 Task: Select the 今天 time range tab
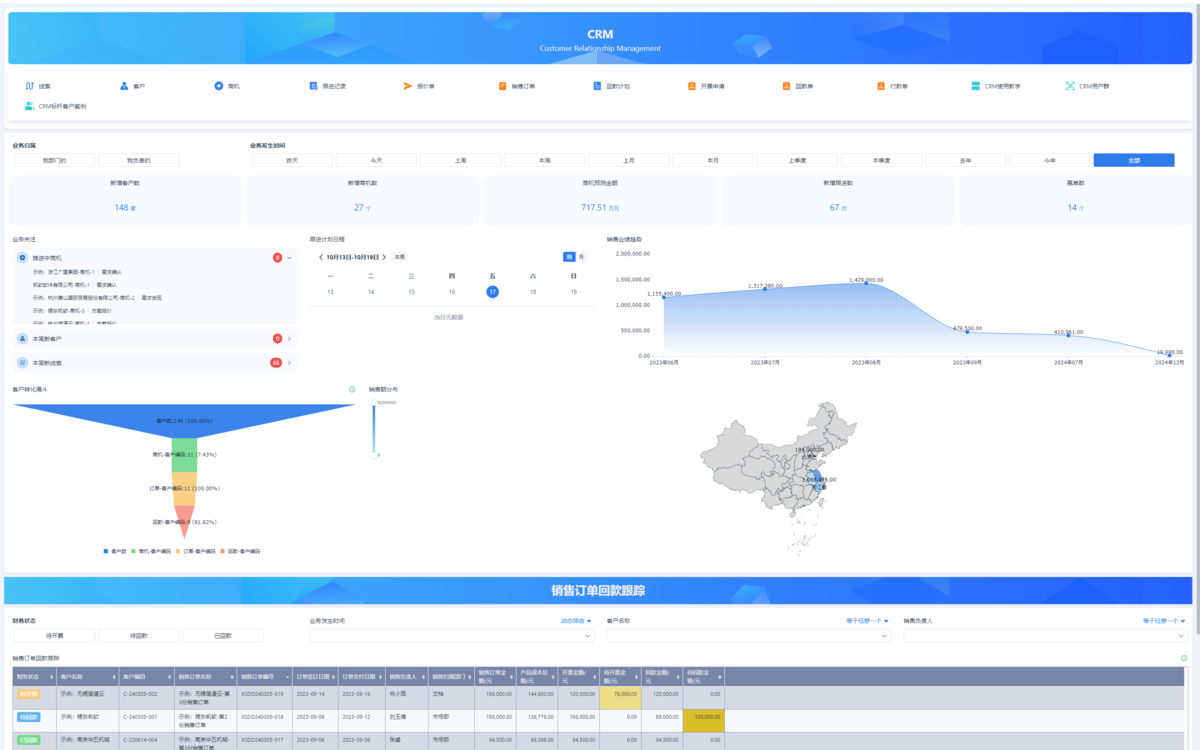pos(376,160)
